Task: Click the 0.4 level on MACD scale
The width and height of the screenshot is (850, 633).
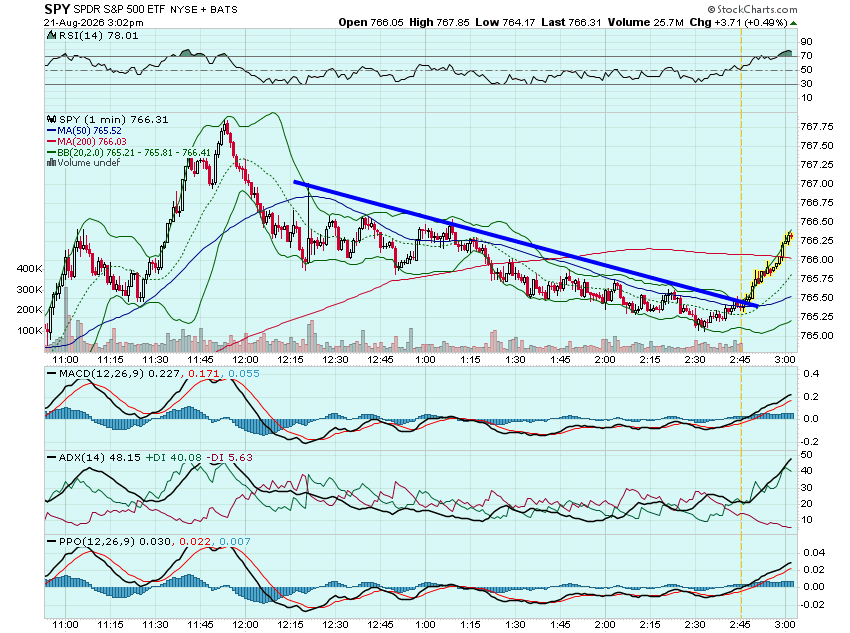Action: pyautogui.click(x=811, y=373)
